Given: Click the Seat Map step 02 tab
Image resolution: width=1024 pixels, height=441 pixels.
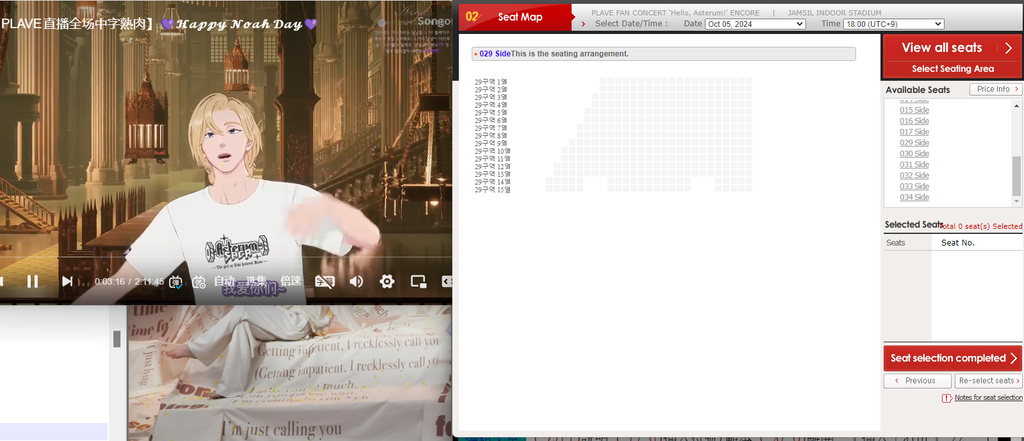Looking at the screenshot, I should tap(515, 17).
